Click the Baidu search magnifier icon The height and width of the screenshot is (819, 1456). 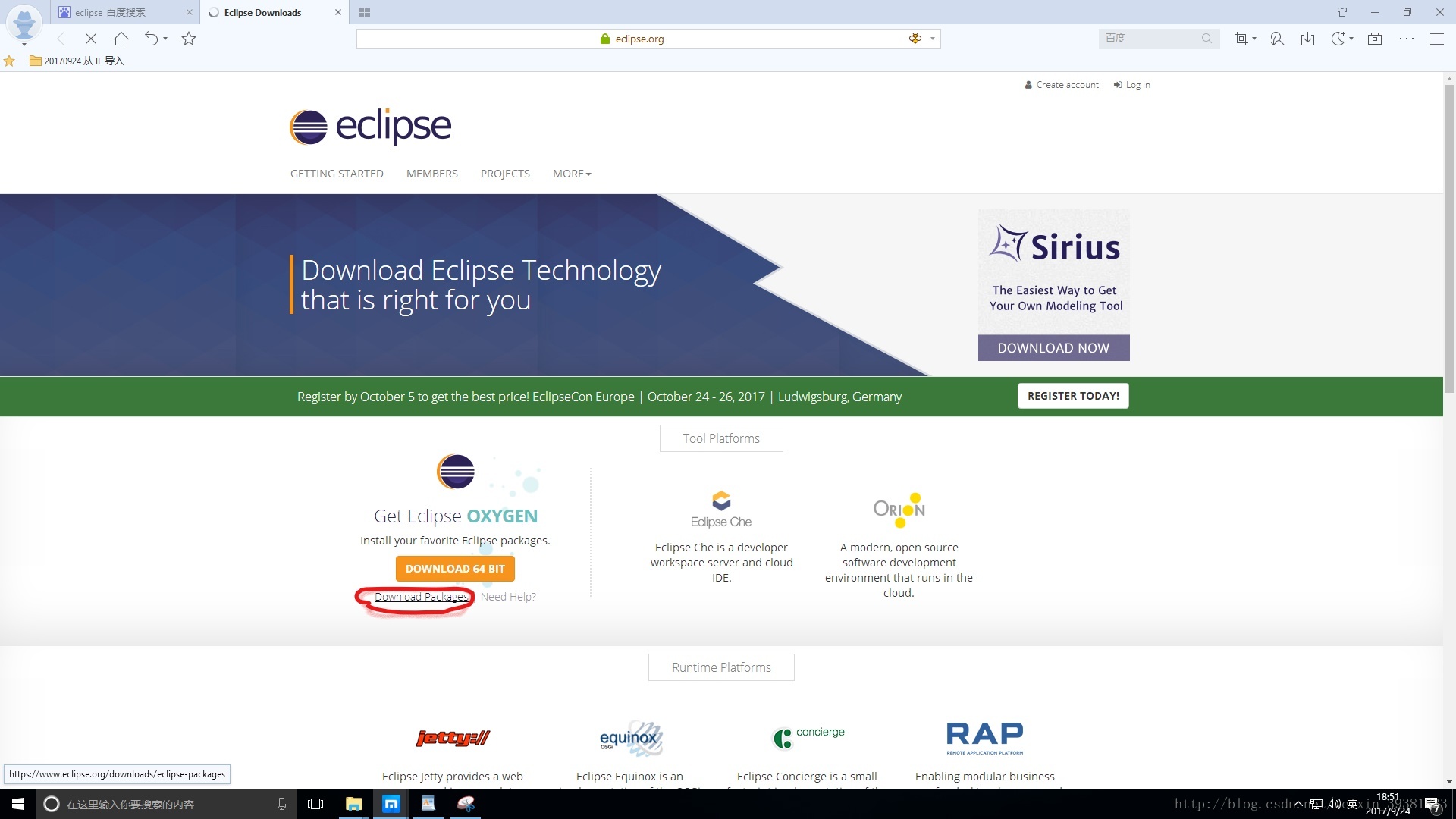1207,39
